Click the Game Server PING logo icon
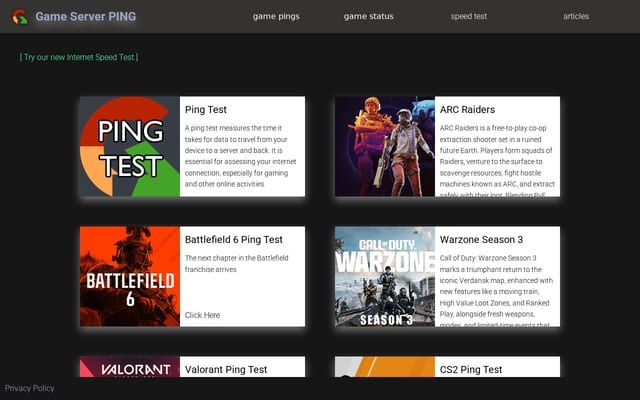The image size is (640, 400). tap(20, 17)
